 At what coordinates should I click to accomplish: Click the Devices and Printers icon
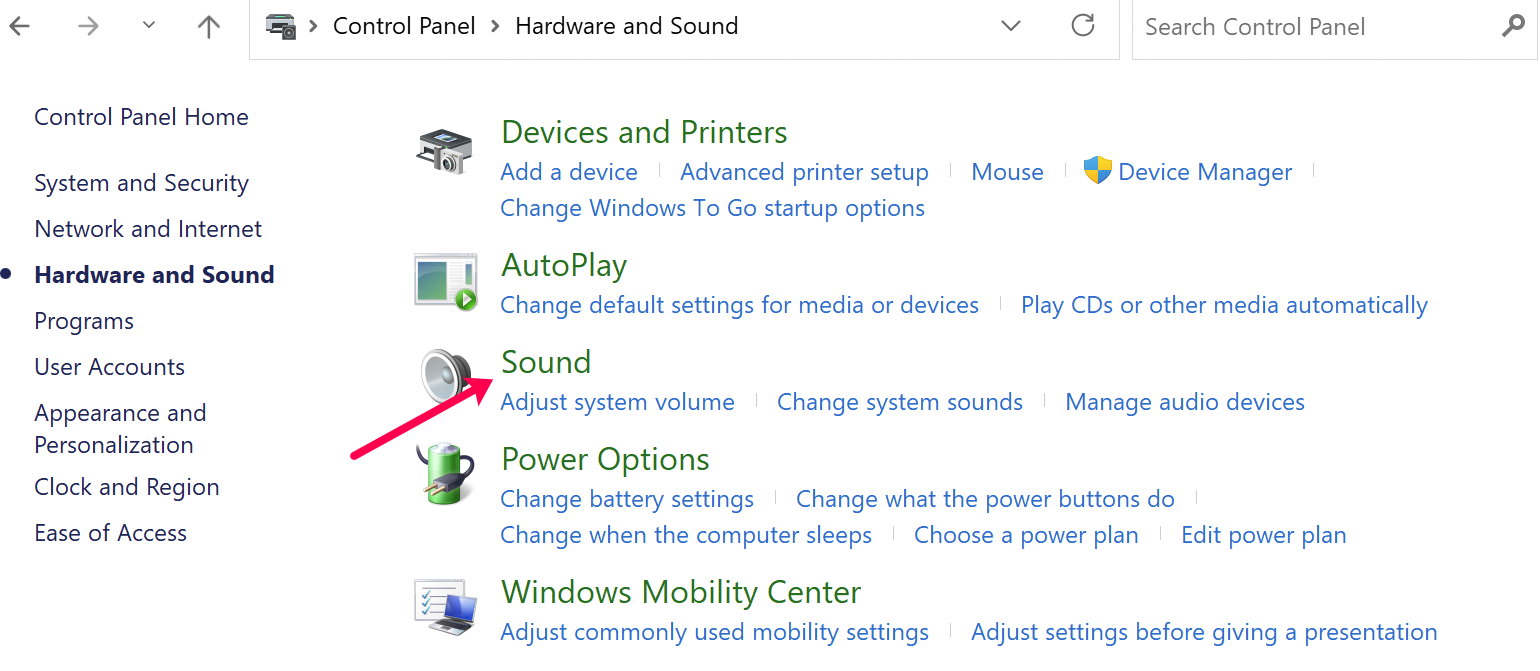click(x=445, y=151)
